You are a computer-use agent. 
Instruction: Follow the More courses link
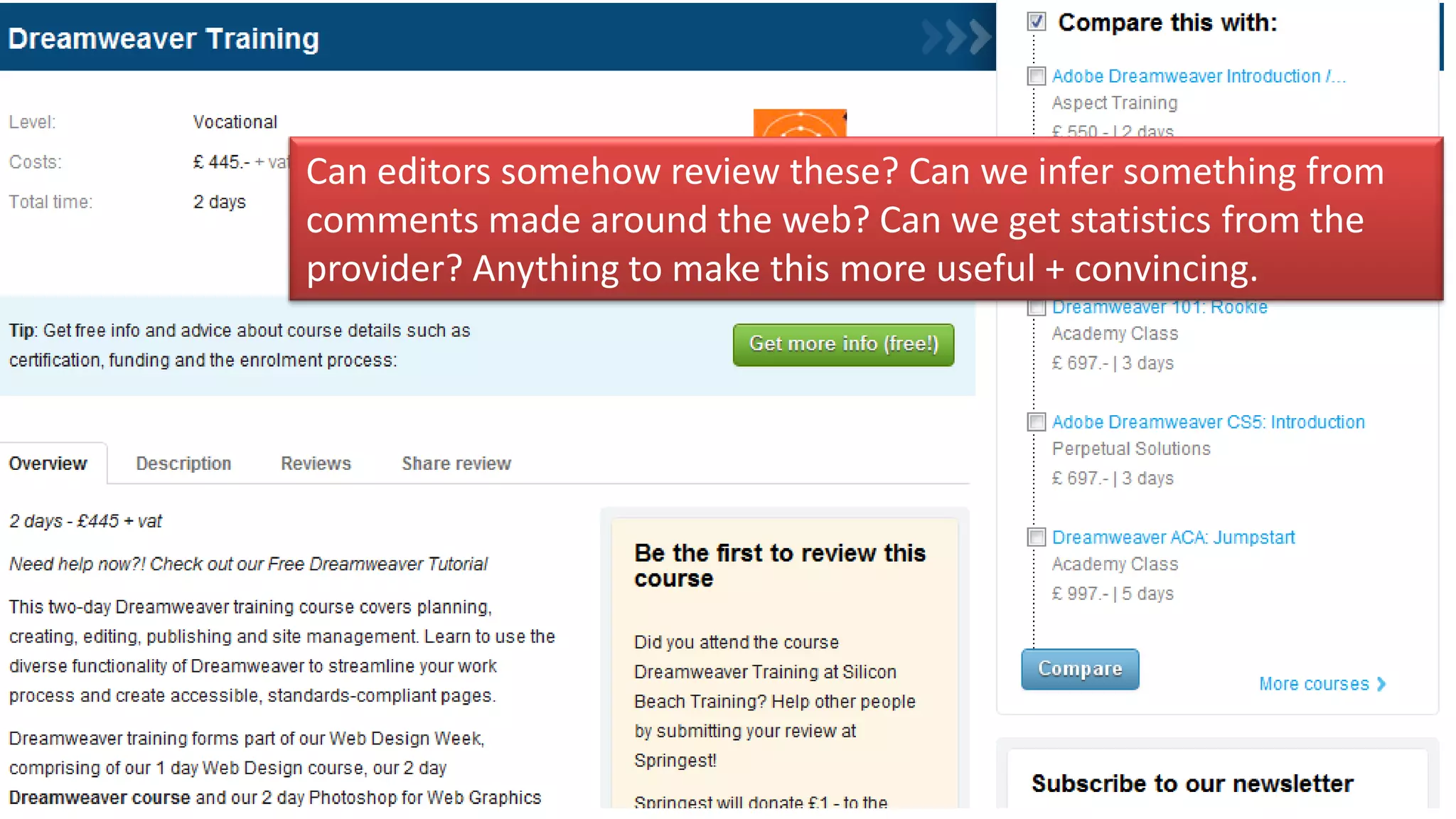pyautogui.click(x=1314, y=684)
